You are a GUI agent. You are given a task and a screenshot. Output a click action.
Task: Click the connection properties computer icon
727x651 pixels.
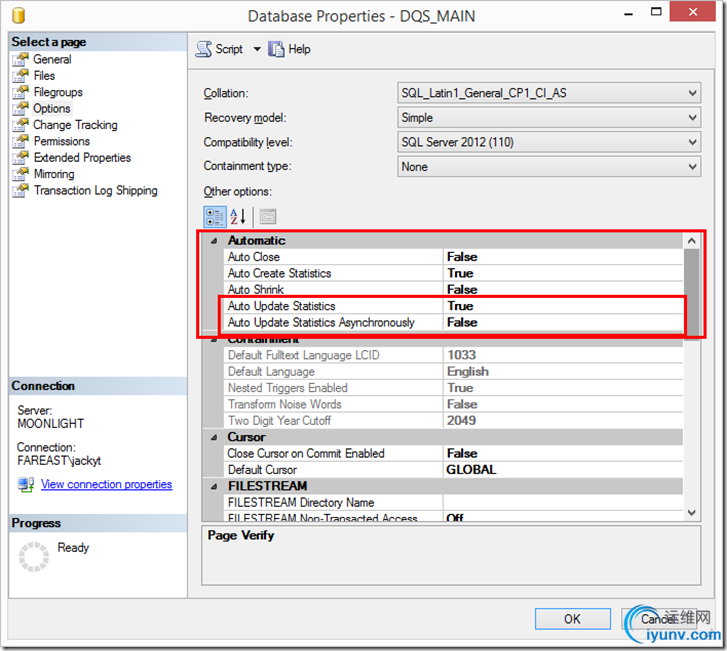pos(26,485)
